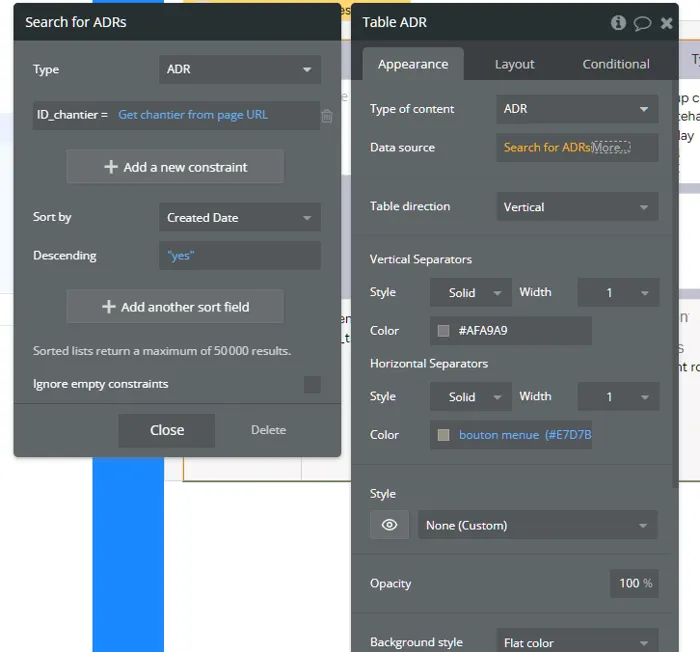Click plus icon to add a new constraint

click(x=111, y=167)
